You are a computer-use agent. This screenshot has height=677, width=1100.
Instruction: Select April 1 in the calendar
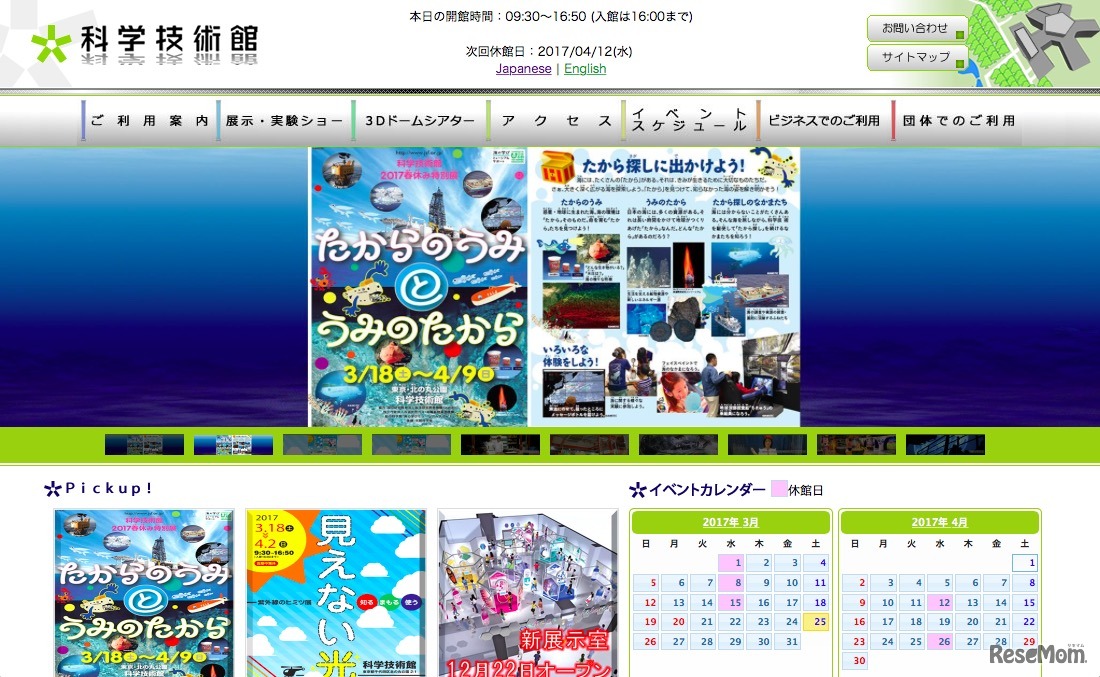point(1024,563)
